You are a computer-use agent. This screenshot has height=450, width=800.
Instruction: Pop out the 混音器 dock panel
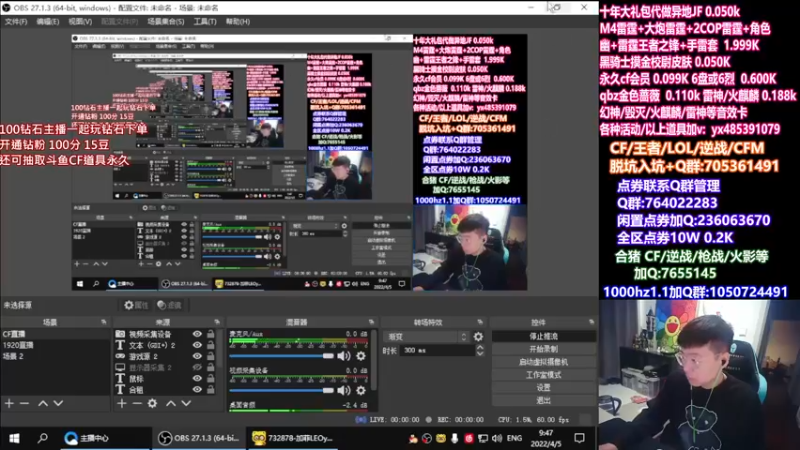click(371, 322)
